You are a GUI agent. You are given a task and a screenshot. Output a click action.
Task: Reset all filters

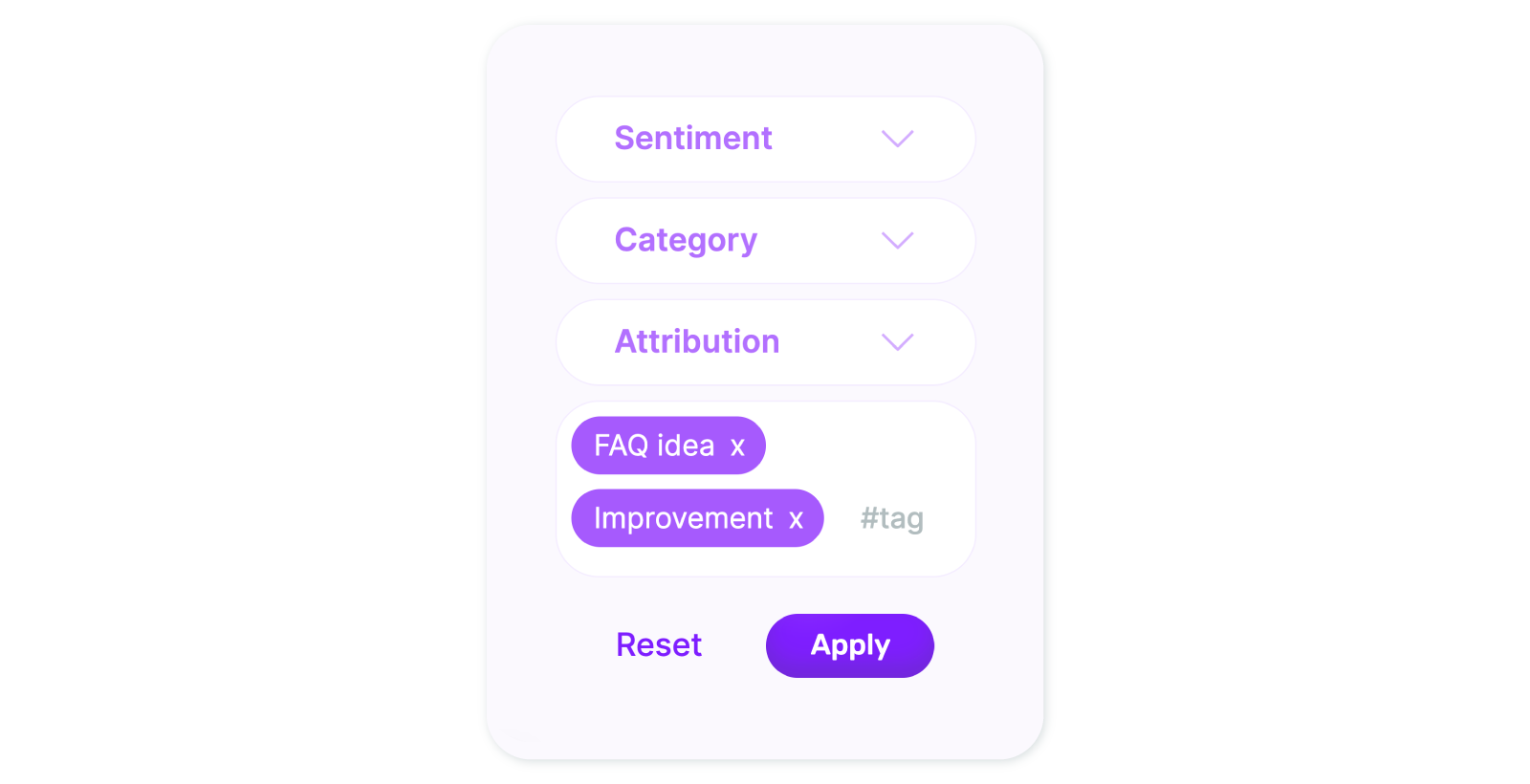659,645
